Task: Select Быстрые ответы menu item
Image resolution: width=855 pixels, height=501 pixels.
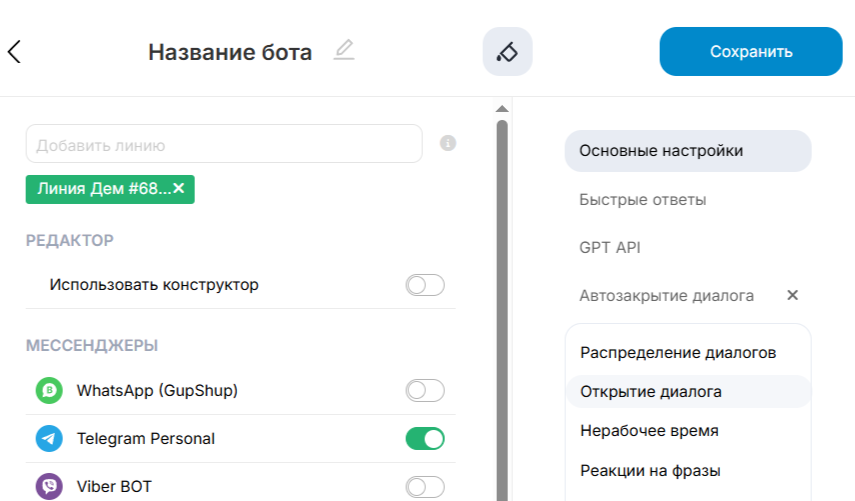Action: pyautogui.click(x=642, y=200)
